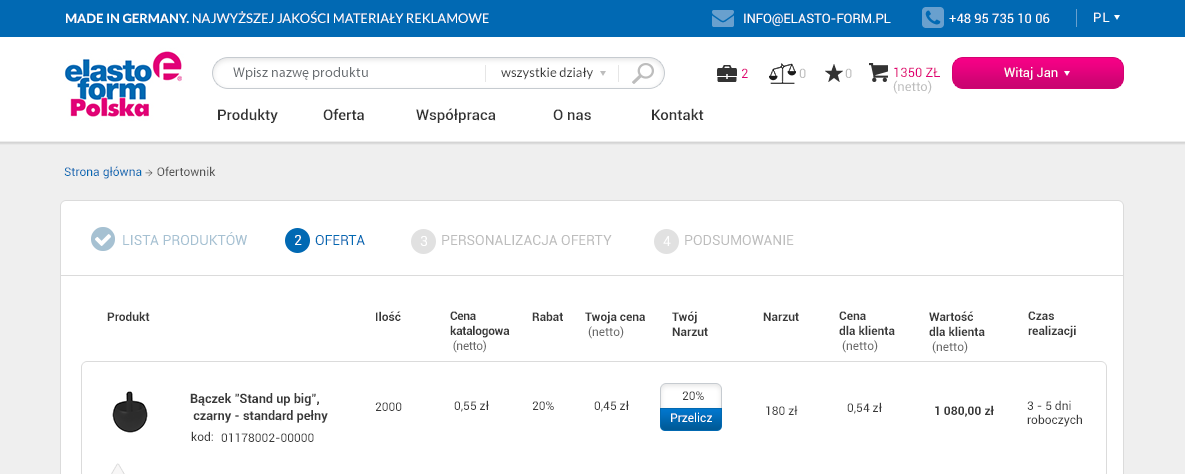Click the 1350 ZŁ cart total
The height and width of the screenshot is (474, 1185).
coord(916,73)
